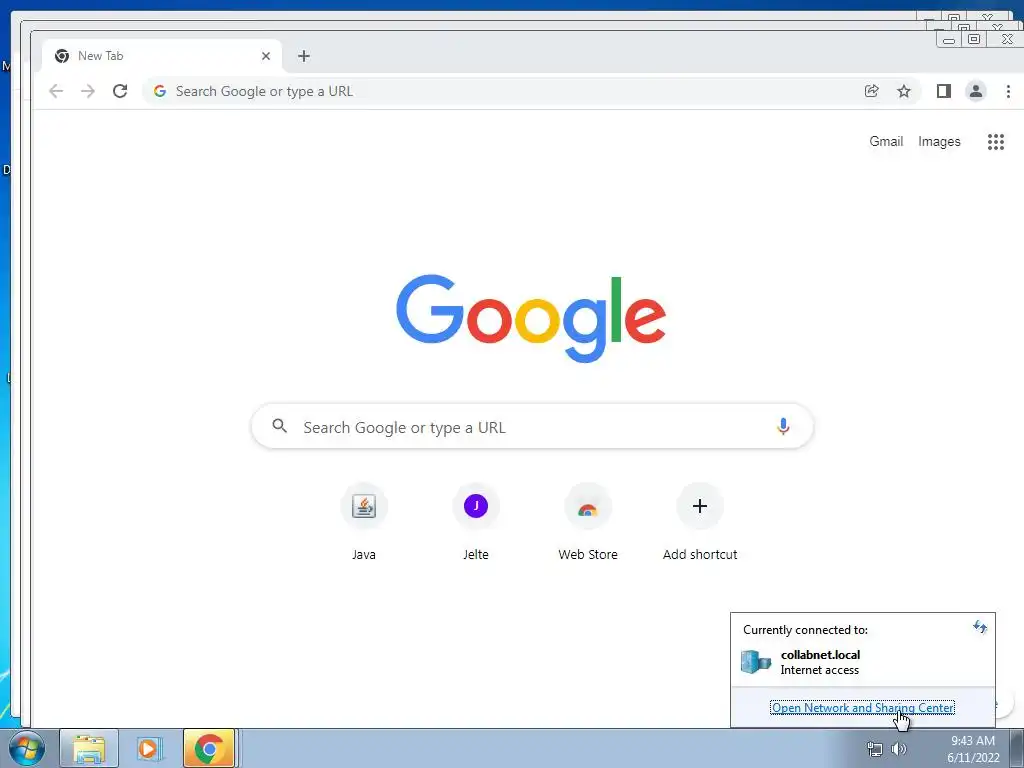The width and height of the screenshot is (1024, 768).
Task: Click the forward navigation arrow
Action: (88, 91)
